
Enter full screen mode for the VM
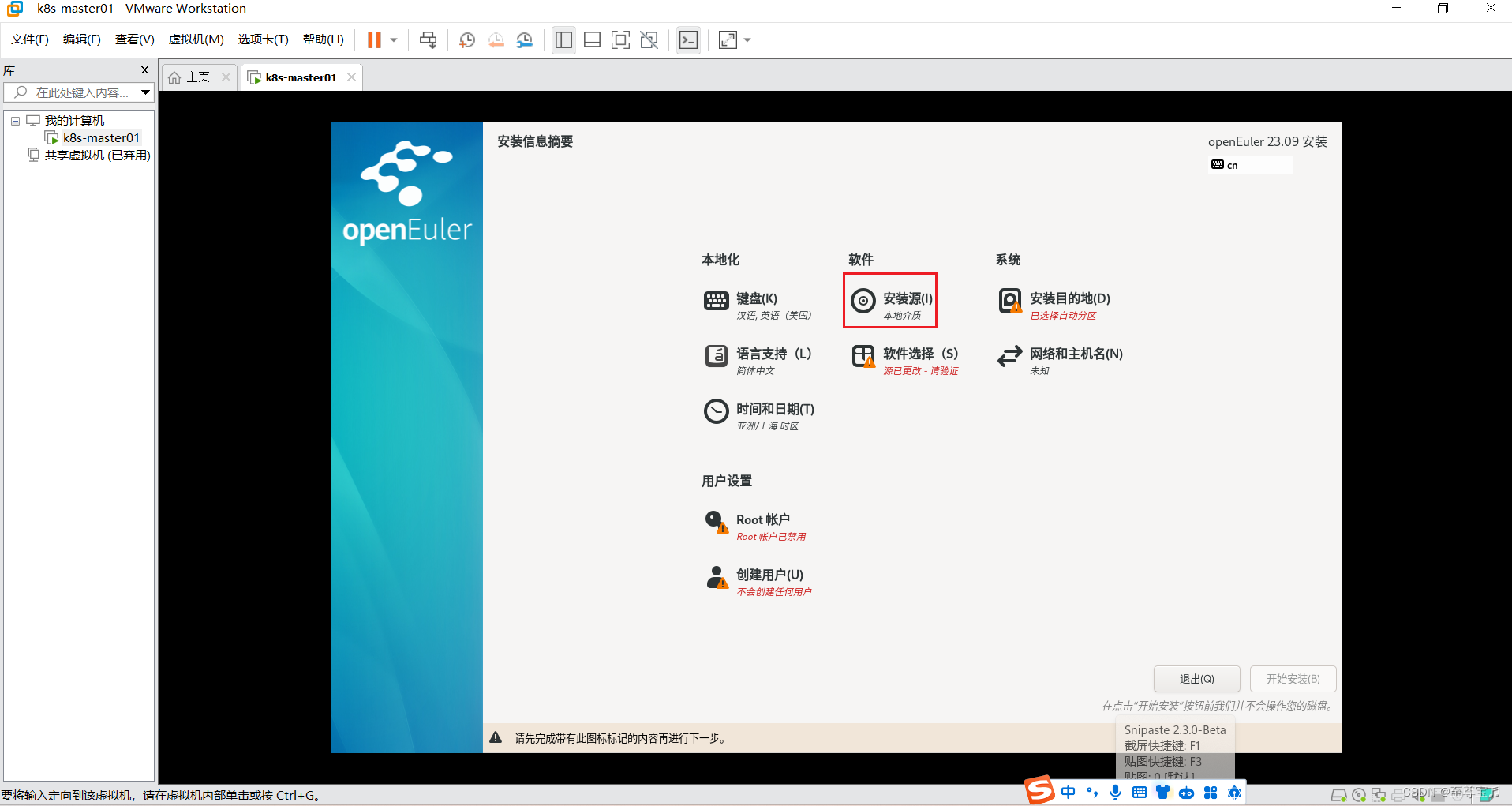coord(621,39)
